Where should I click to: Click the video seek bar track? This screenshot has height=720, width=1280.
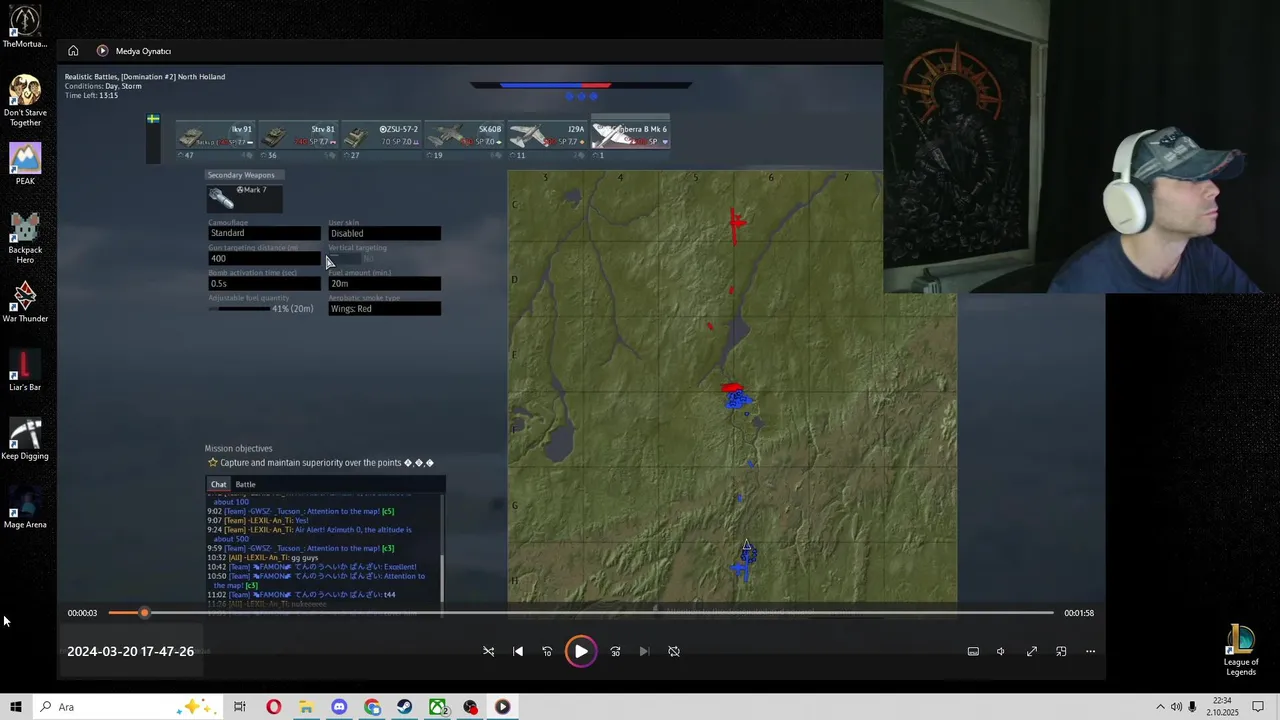coord(581,613)
